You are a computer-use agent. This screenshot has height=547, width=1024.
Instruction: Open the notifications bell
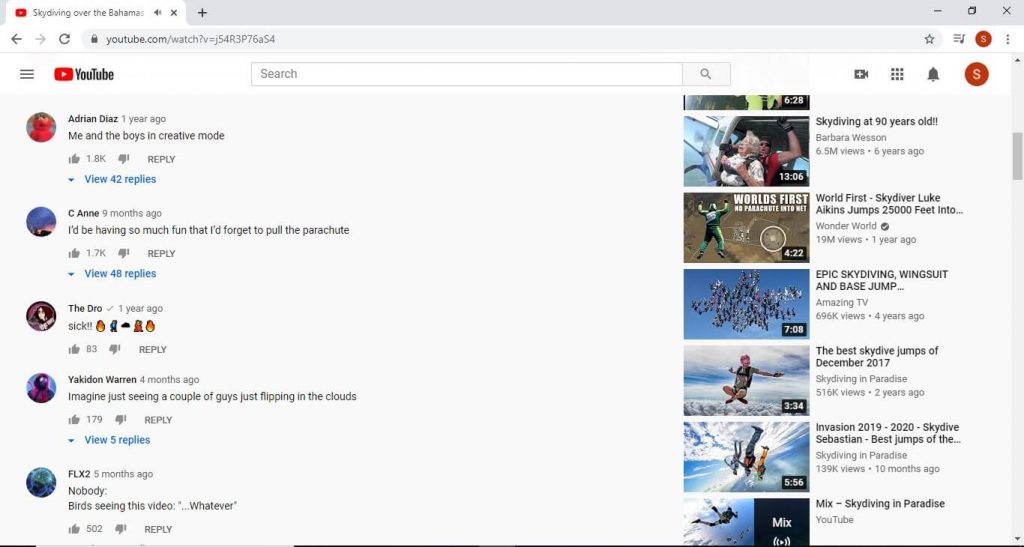click(x=933, y=74)
